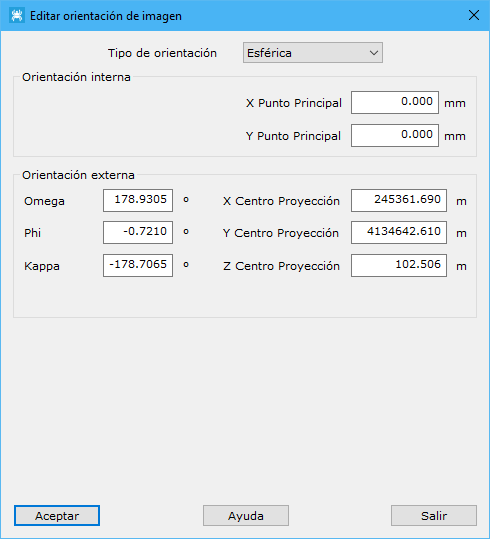Click the X Punto Principal field
This screenshot has width=490, height=539.
pyautogui.click(x=395, y=102)
